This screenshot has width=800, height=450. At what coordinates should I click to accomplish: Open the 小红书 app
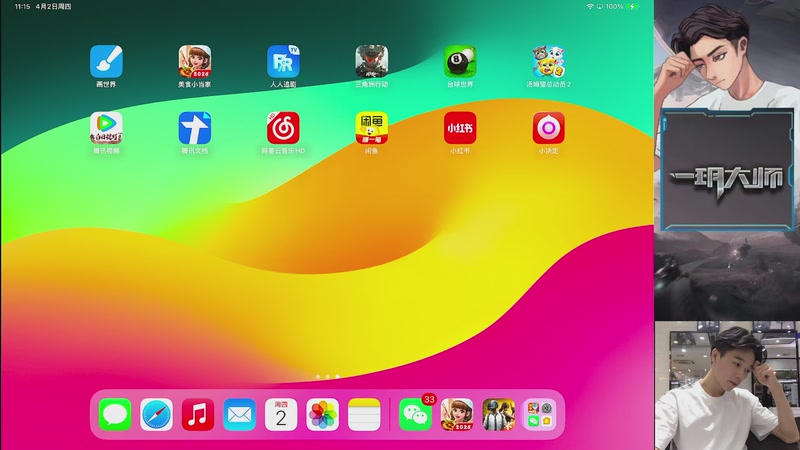460,128
